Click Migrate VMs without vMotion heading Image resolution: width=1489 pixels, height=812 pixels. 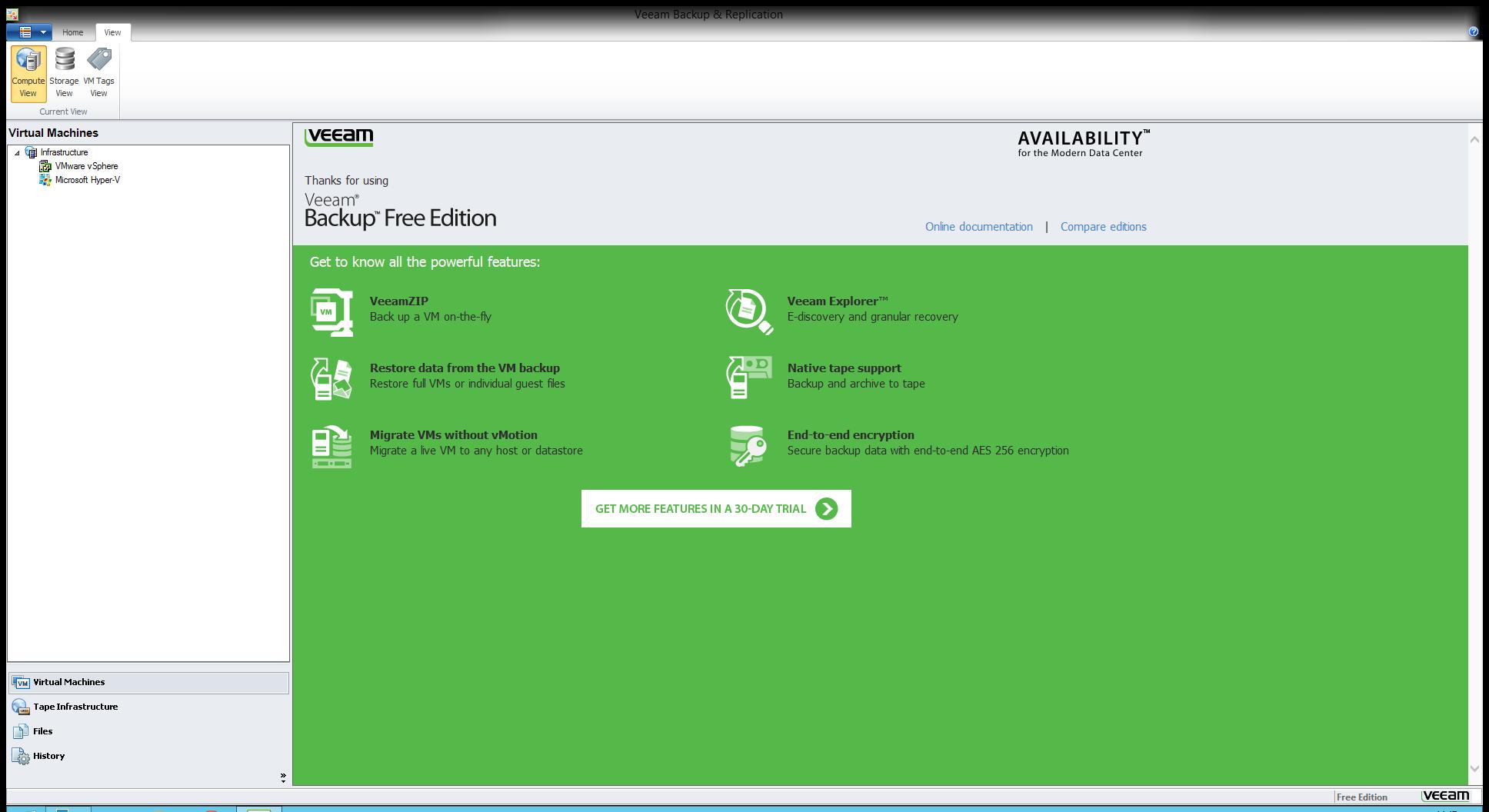[453, 435]
